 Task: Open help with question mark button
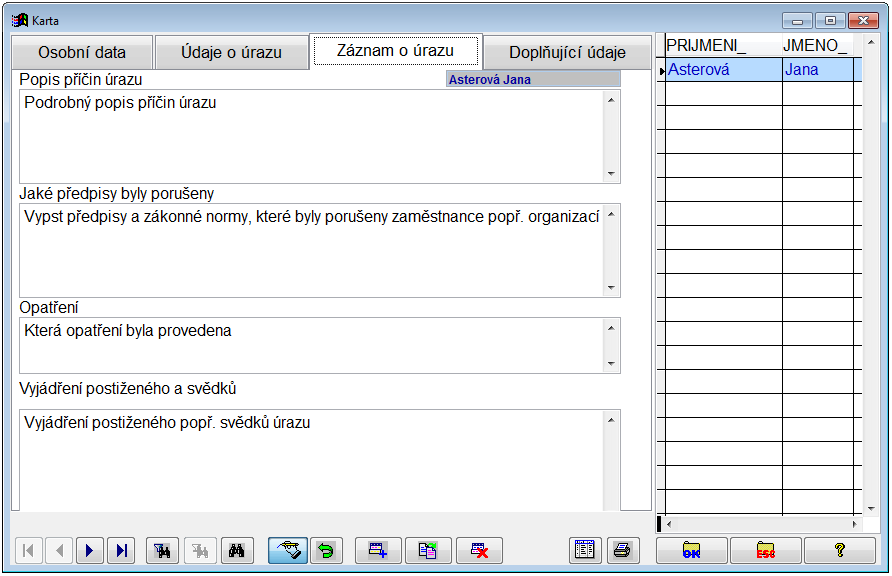coord(839,550)
